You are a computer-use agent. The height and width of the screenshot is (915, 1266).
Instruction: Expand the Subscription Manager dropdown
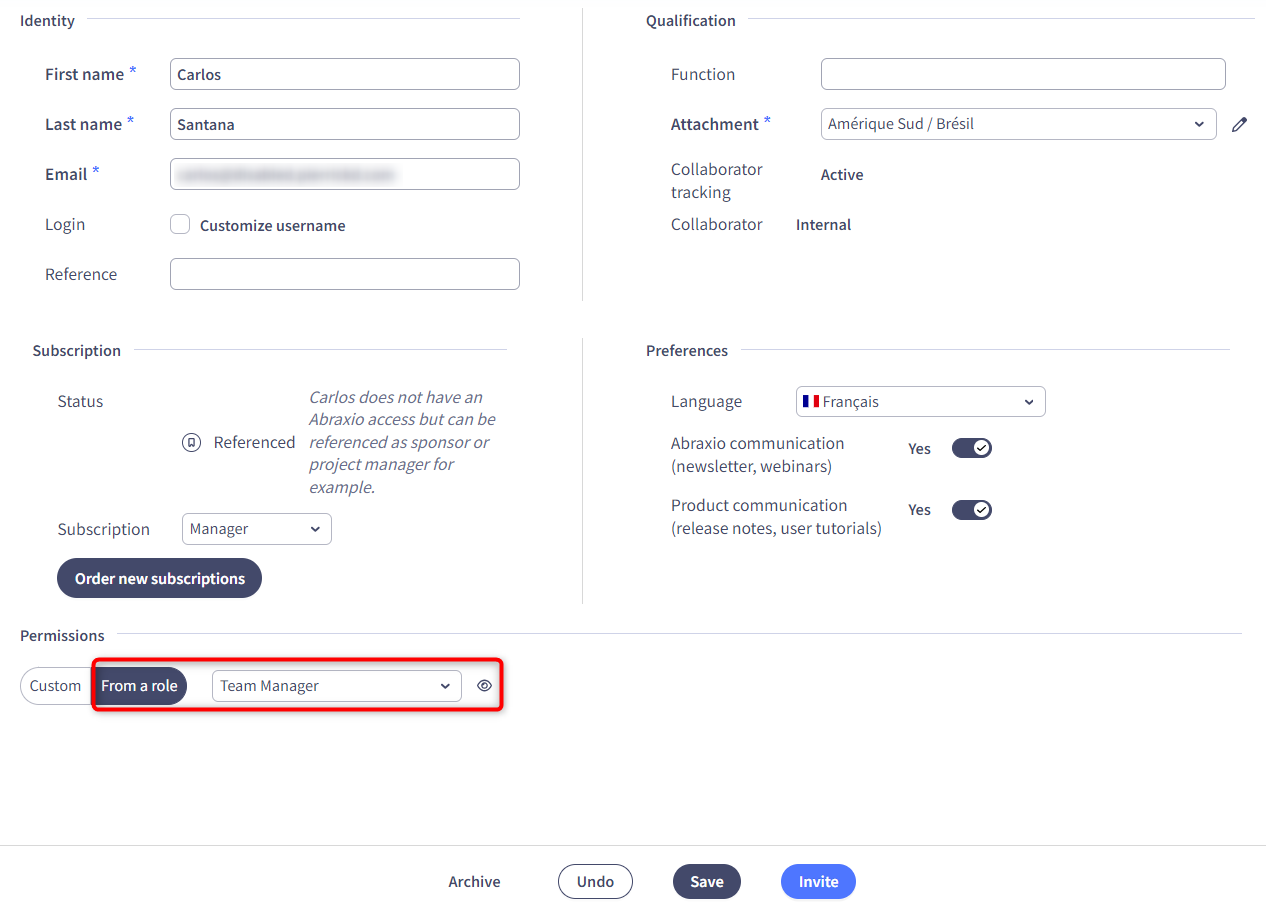pos(256,529)
